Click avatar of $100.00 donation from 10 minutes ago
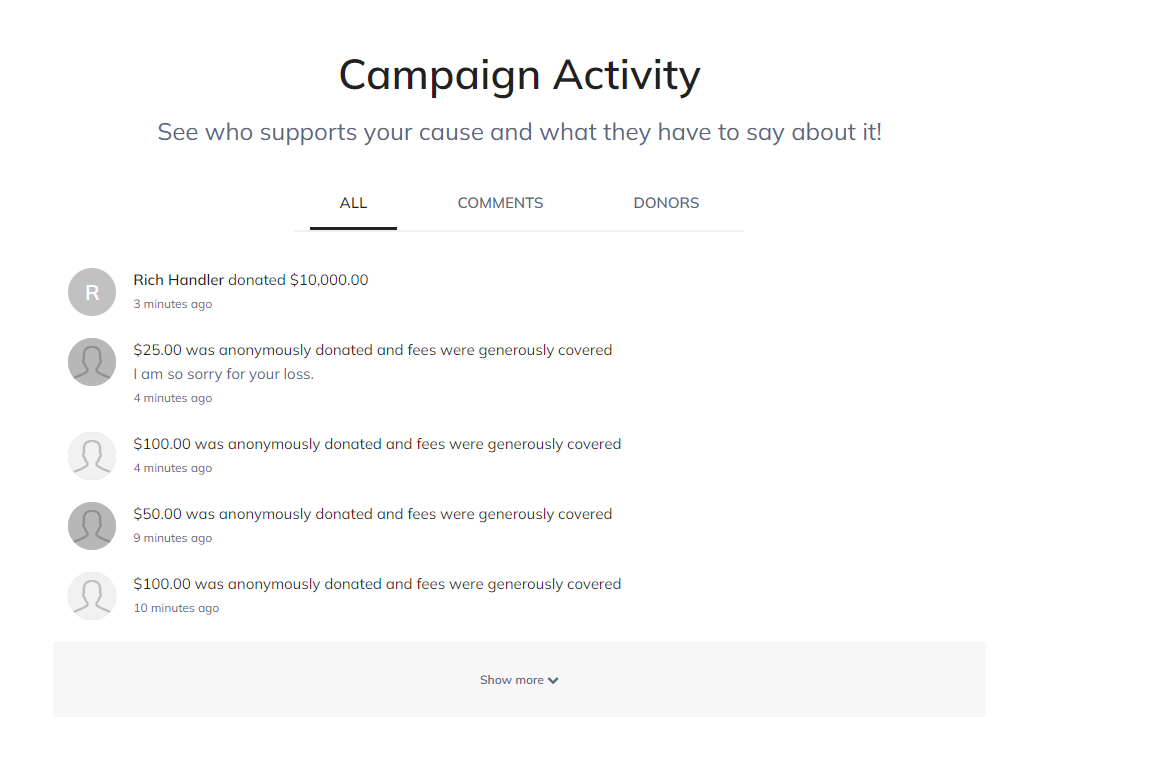This screenshot has width=1161, height=764. [92, 596]
